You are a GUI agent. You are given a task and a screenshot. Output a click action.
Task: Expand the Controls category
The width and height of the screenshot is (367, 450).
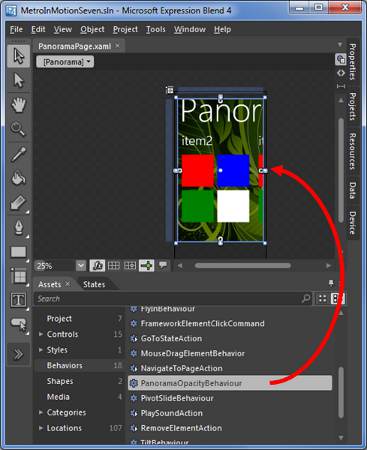tap(41, 334)
